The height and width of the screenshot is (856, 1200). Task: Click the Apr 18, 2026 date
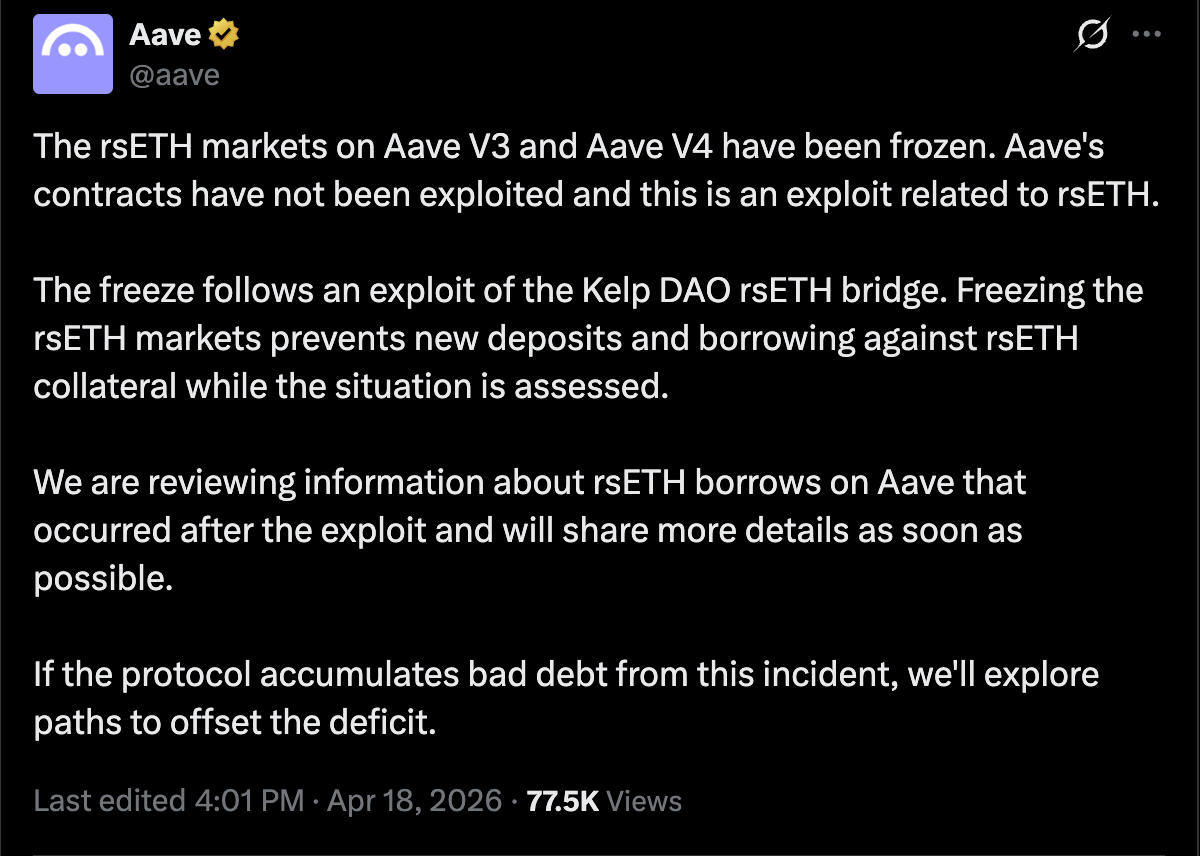414,801
